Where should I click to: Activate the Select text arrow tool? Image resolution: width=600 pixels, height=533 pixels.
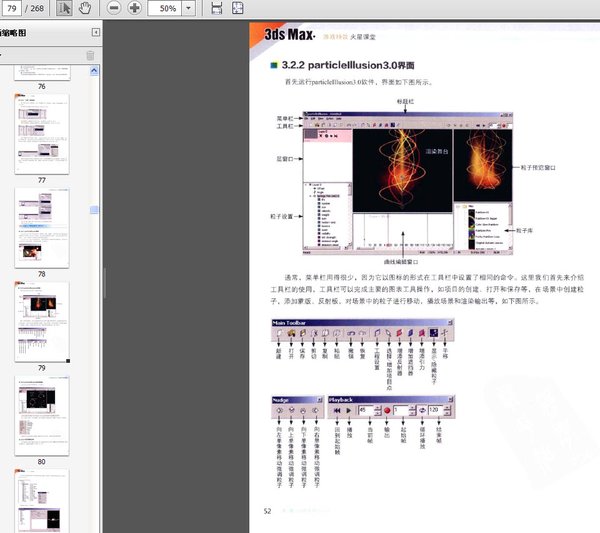[x=64, y=8]
